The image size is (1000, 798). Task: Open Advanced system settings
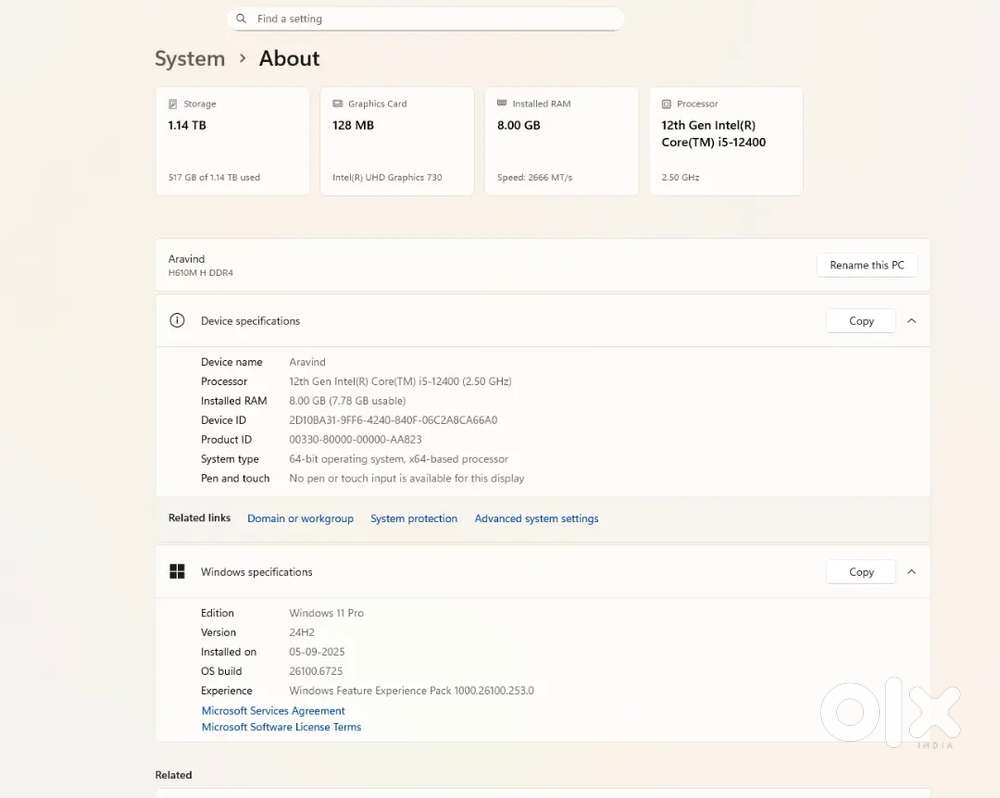coord(536,519)
